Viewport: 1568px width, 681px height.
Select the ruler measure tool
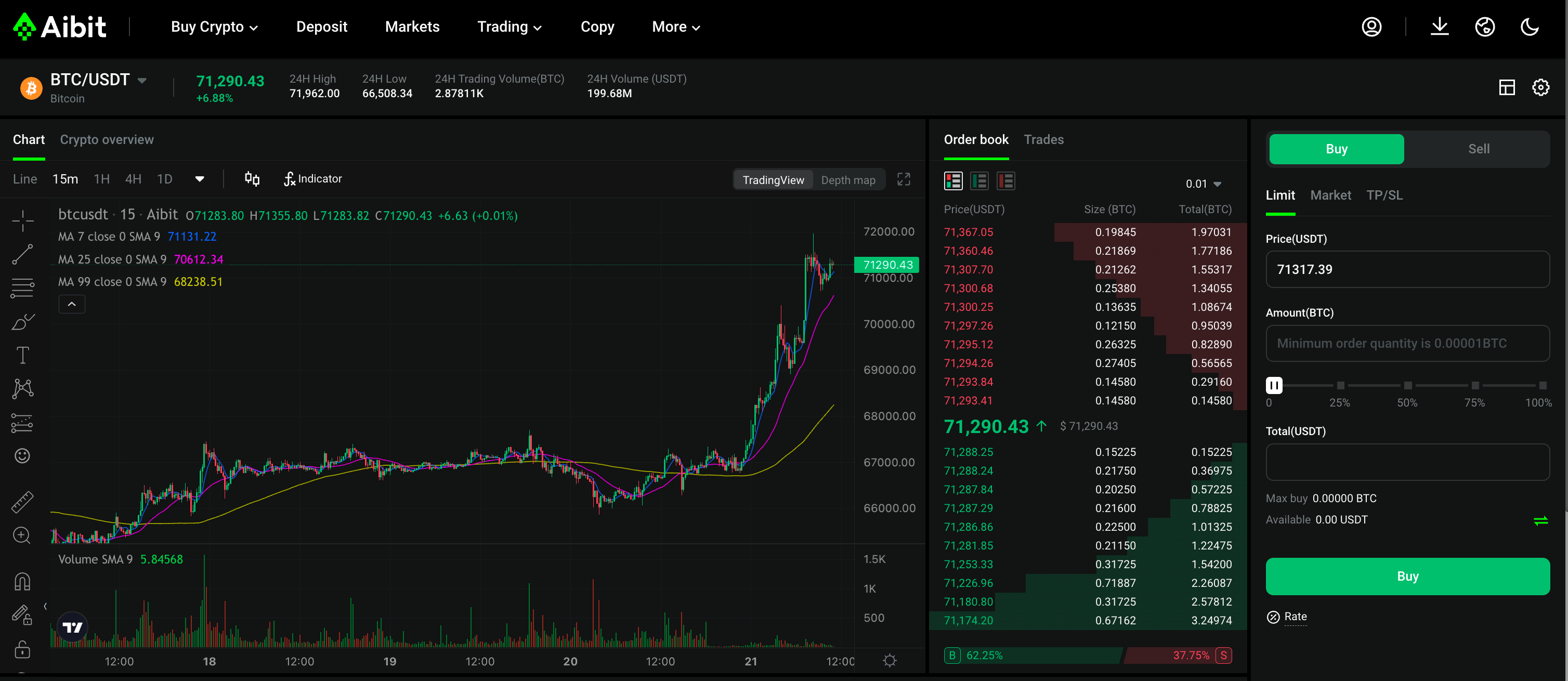coord(22,502)
